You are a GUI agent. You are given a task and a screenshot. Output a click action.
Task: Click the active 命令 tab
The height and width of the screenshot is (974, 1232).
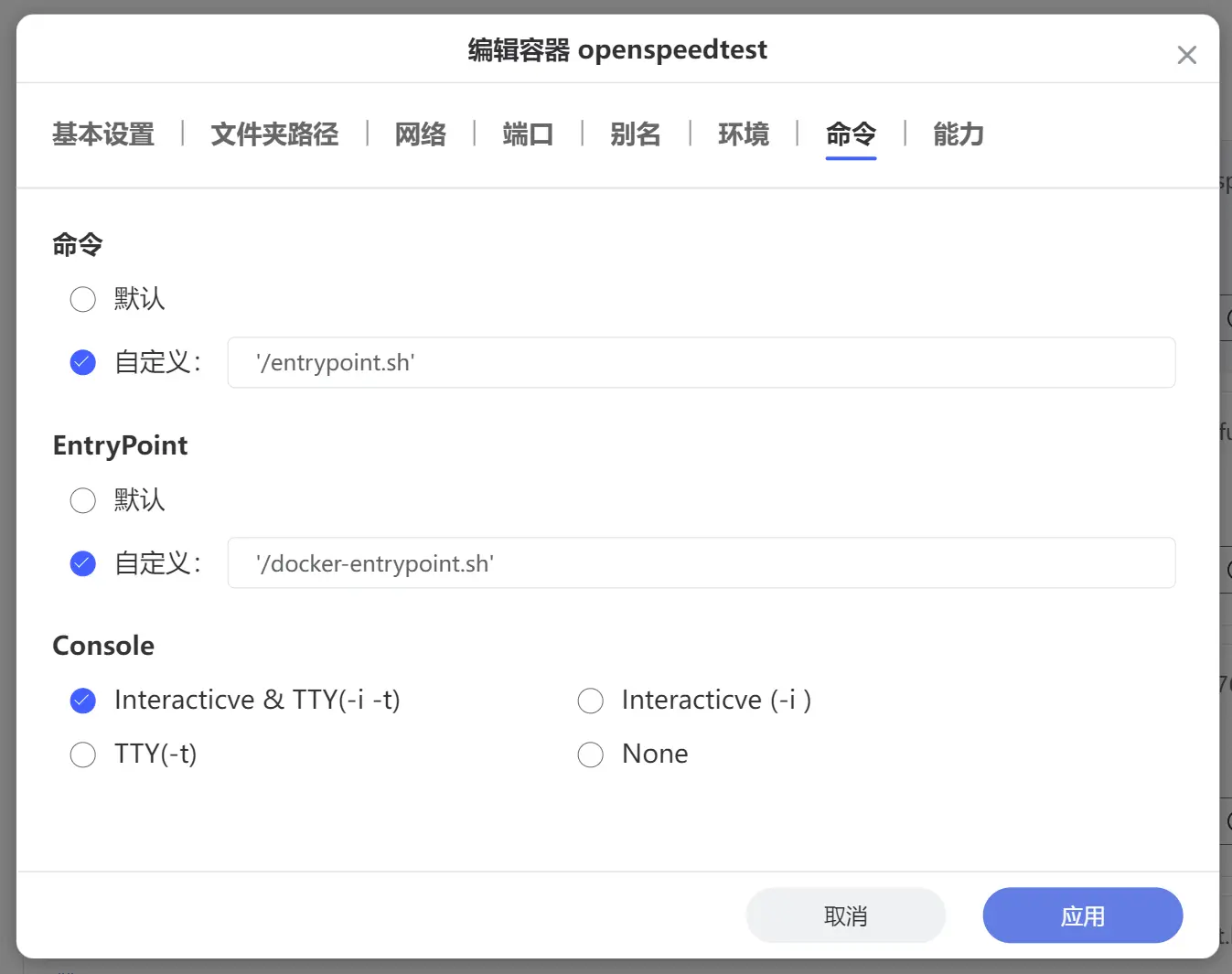coord(851,134)
